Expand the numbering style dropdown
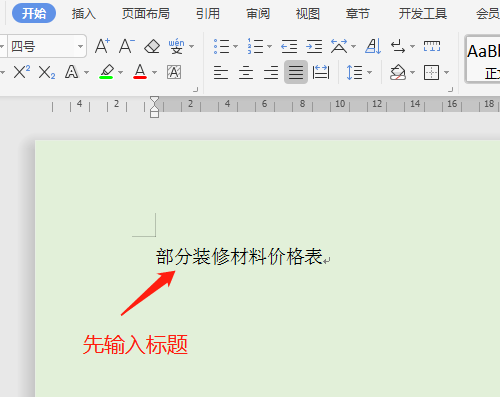This screenshot has width=500, height=397. (x=269, y=46)
